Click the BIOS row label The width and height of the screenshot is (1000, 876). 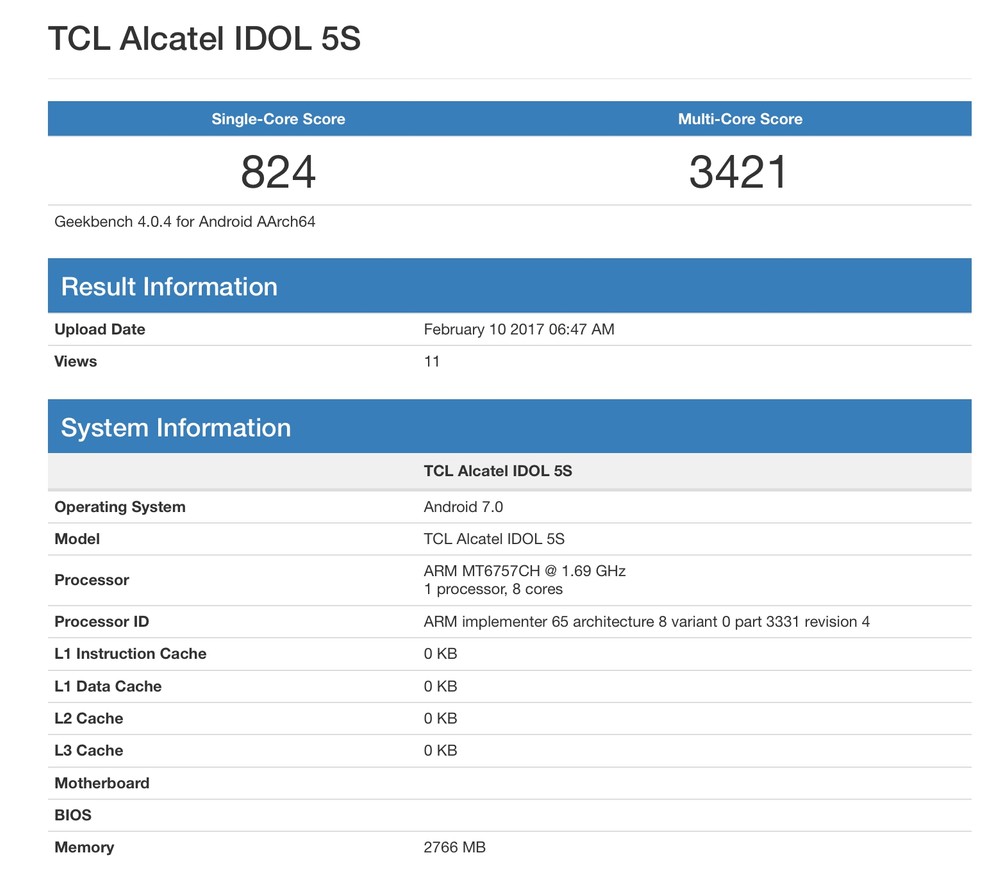73,815
